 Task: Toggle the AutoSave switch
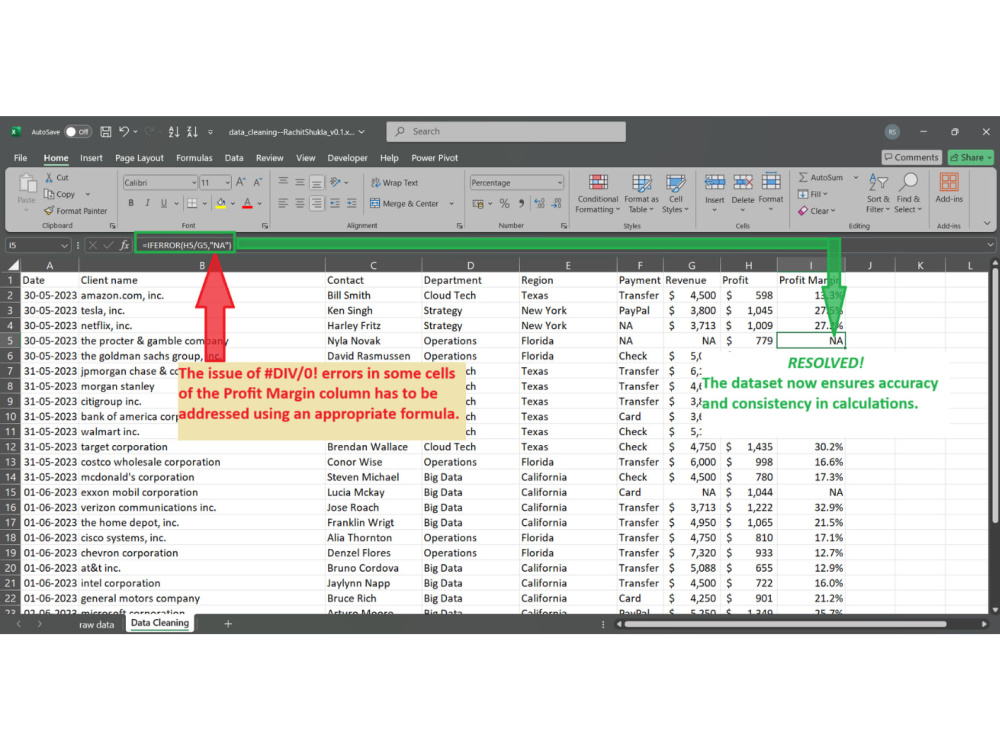78,132
